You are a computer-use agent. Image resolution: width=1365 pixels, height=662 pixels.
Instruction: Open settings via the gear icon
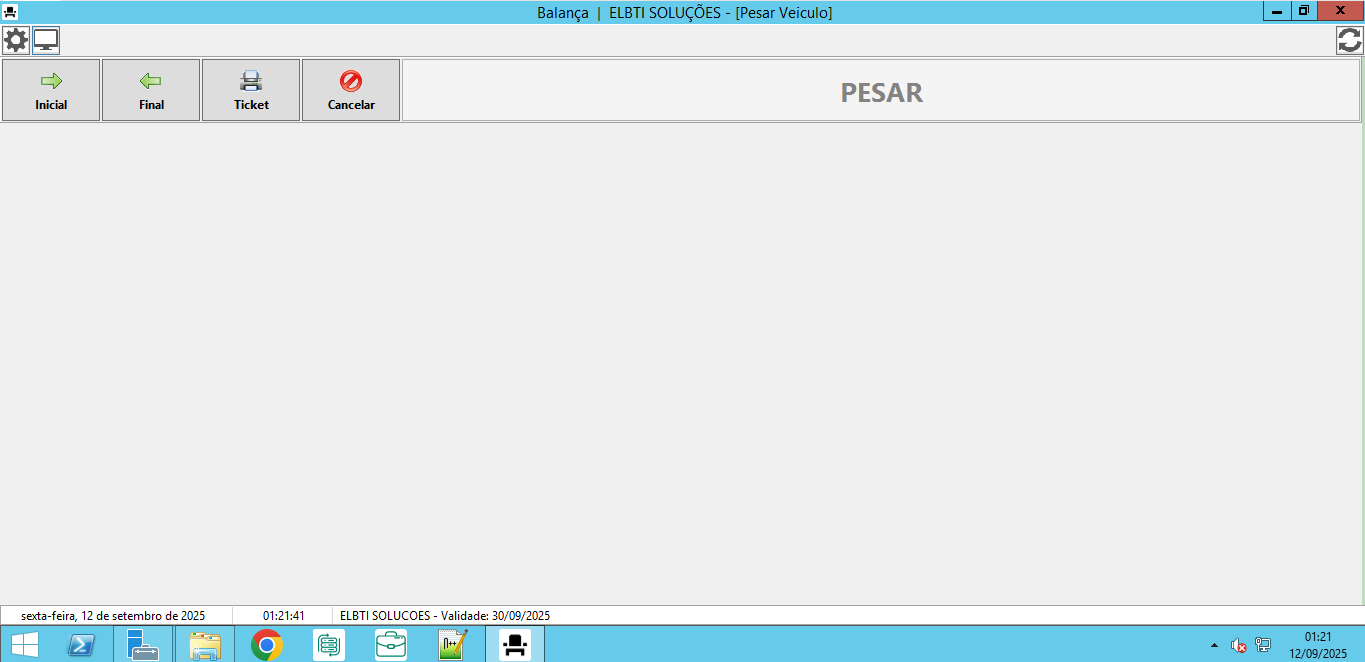(16, 41)
